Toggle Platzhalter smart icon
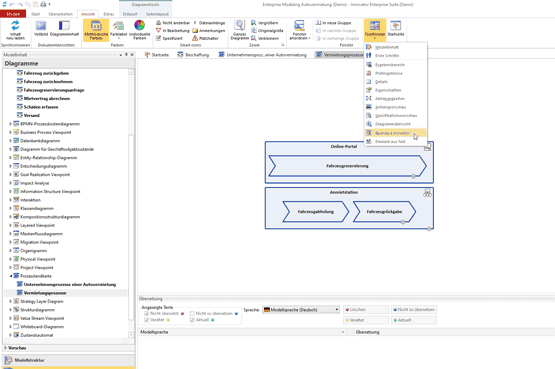This screenshot has width=555, height=369. click(206, 38)
